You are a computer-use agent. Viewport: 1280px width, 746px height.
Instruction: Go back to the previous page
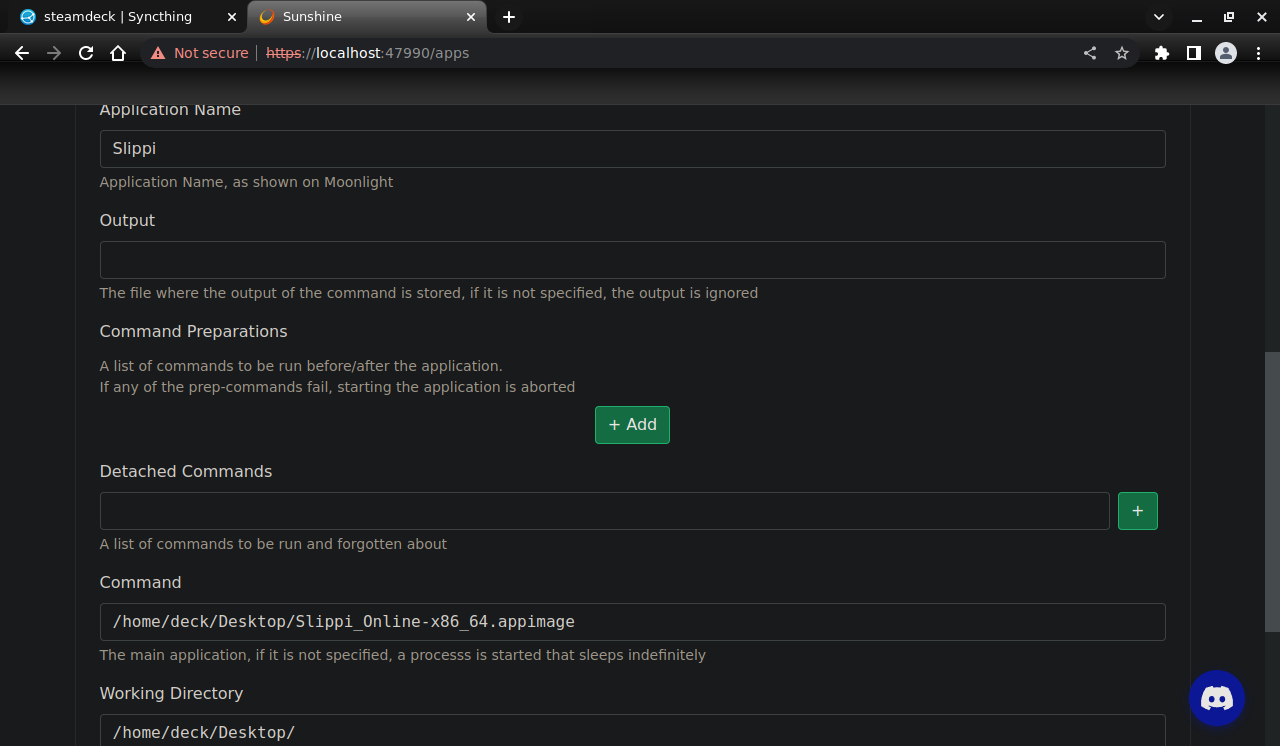[22, 53]
